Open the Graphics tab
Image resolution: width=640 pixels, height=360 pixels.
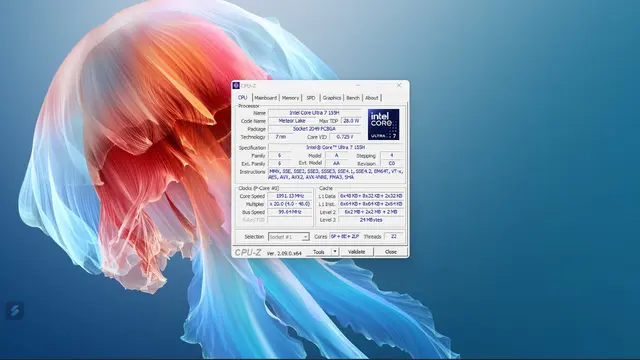(332, 98)
